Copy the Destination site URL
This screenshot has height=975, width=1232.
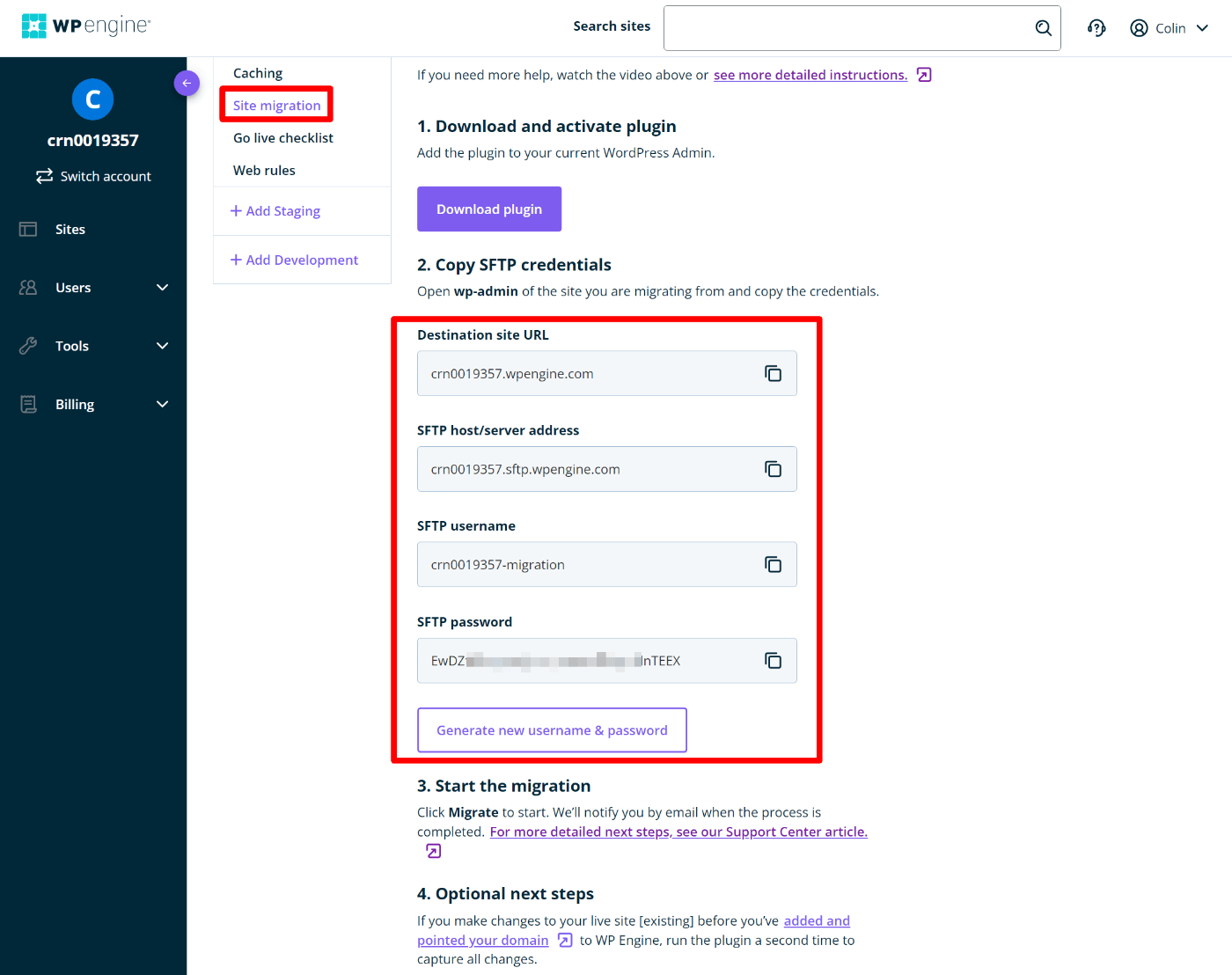[773, 374]
